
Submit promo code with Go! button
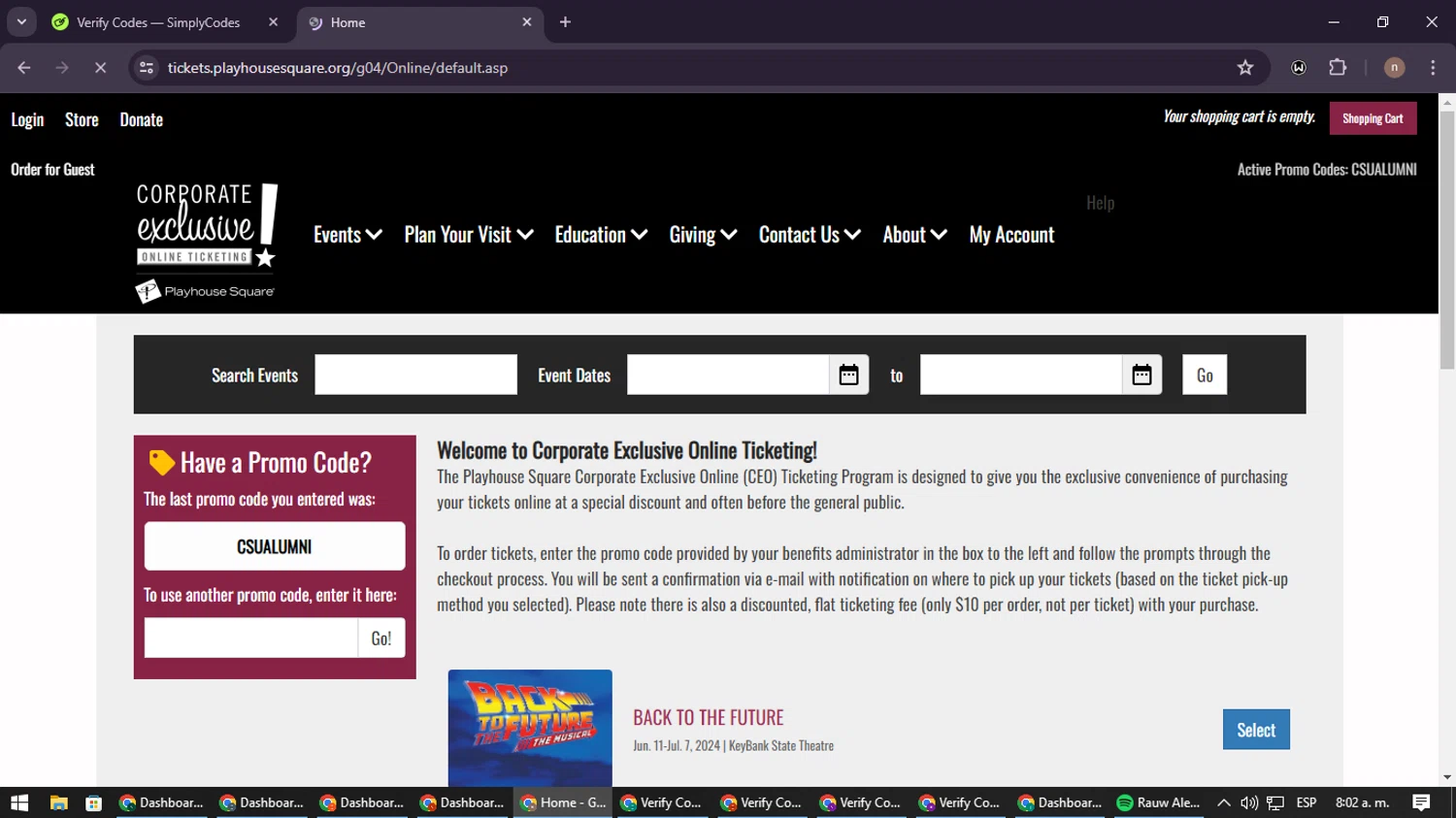(381, 638)
